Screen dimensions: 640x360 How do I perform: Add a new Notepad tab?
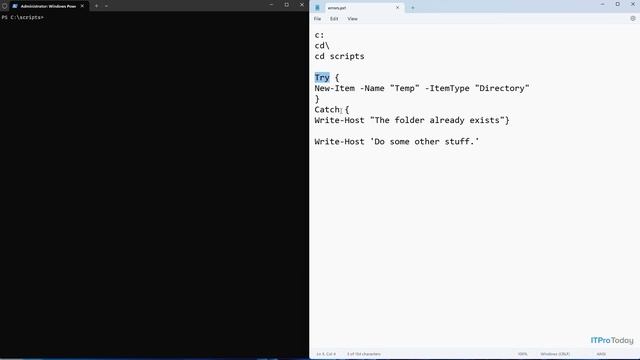tap(412, 7)
